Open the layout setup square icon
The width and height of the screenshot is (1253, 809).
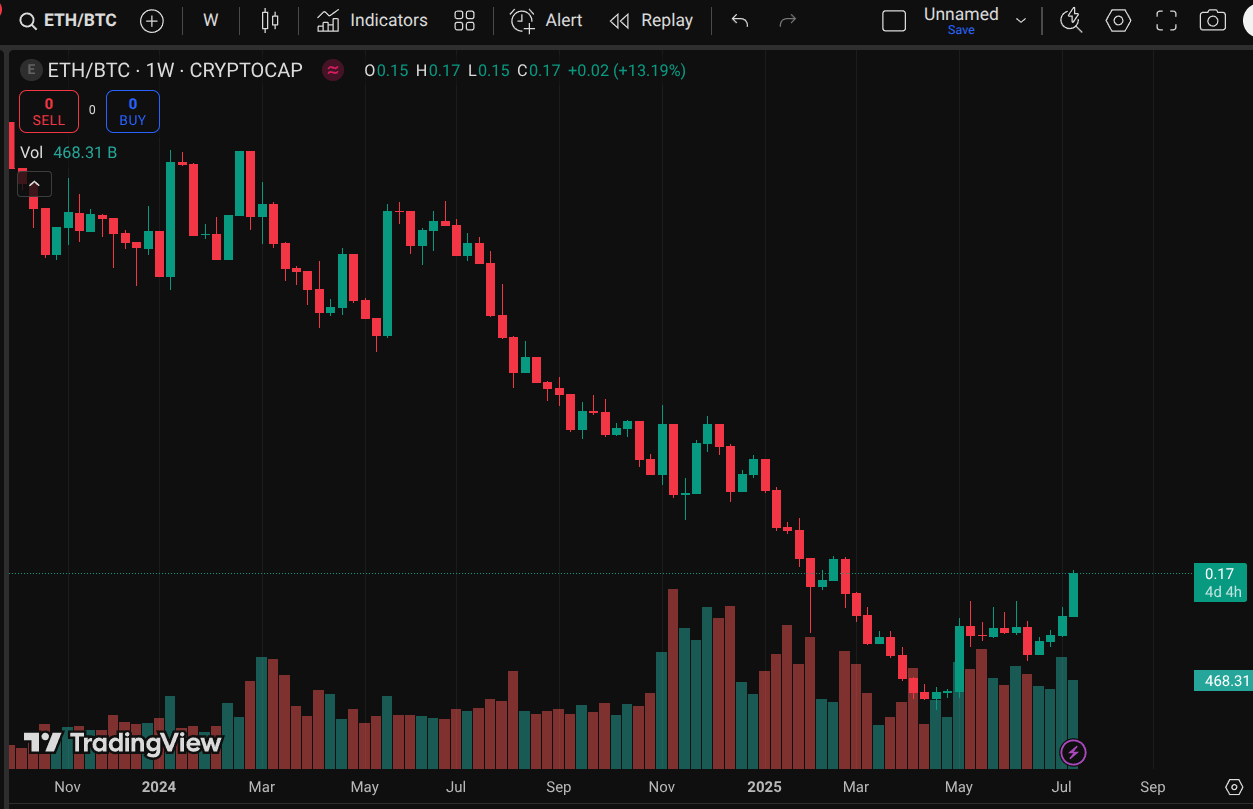[x=894, y=20]
